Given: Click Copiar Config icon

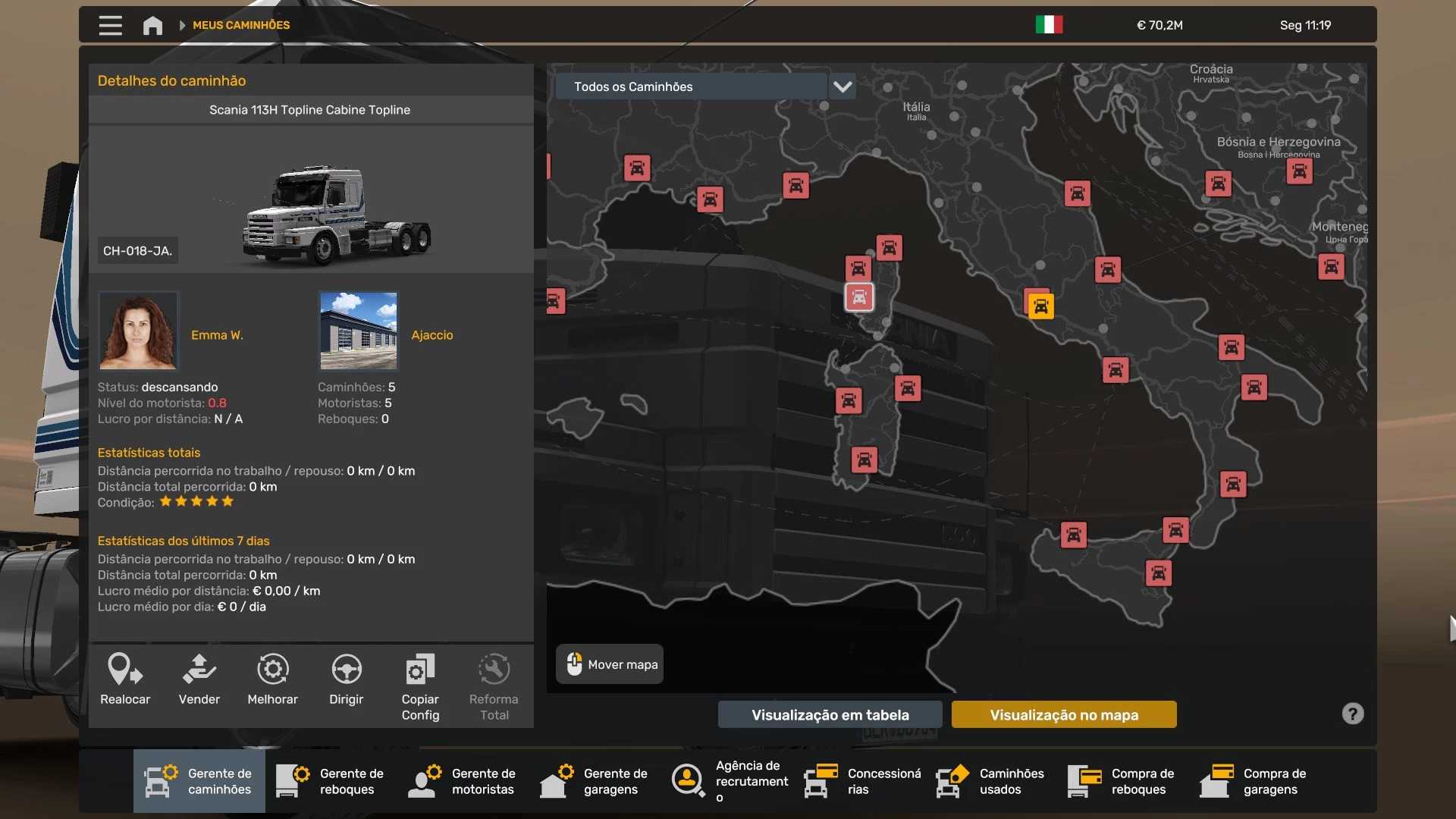Looking at the screenshot, I should [x=420, y=669].
